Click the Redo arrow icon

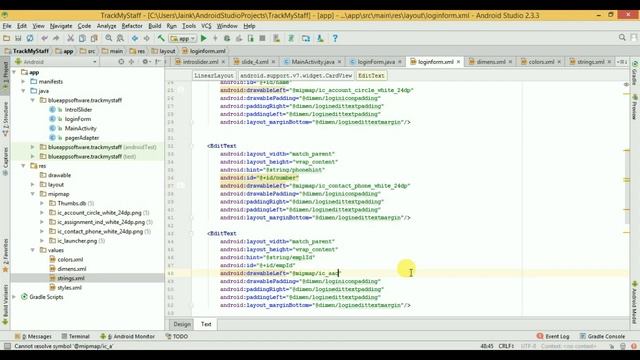(x=56, y=38)
